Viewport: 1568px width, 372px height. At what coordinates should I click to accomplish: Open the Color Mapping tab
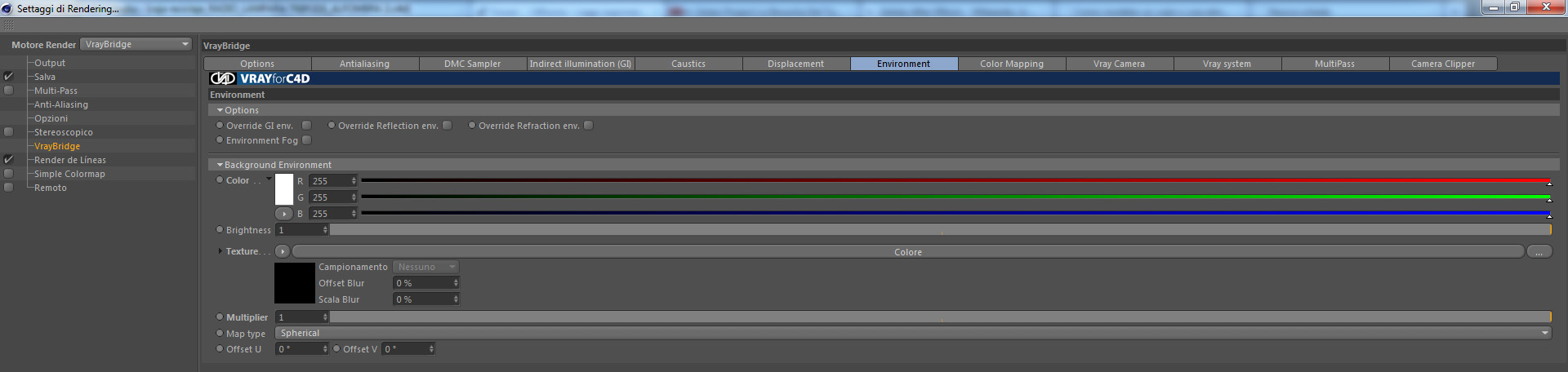coord(1012,64)
